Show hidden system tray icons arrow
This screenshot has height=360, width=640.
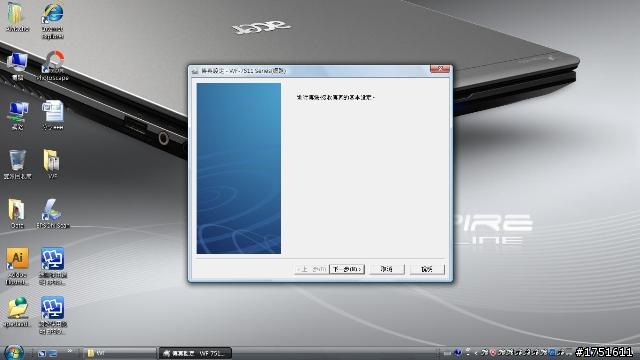(476, 353)
